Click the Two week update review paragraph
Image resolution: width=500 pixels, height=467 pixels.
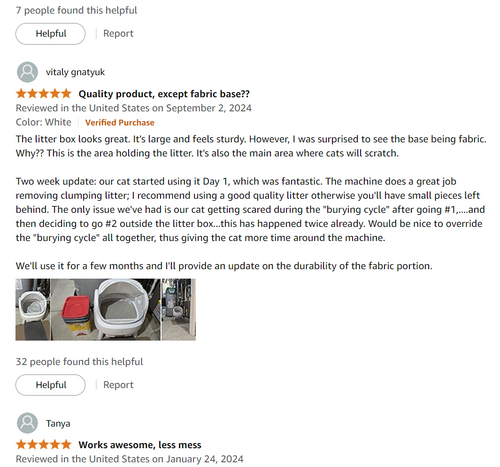250,210
